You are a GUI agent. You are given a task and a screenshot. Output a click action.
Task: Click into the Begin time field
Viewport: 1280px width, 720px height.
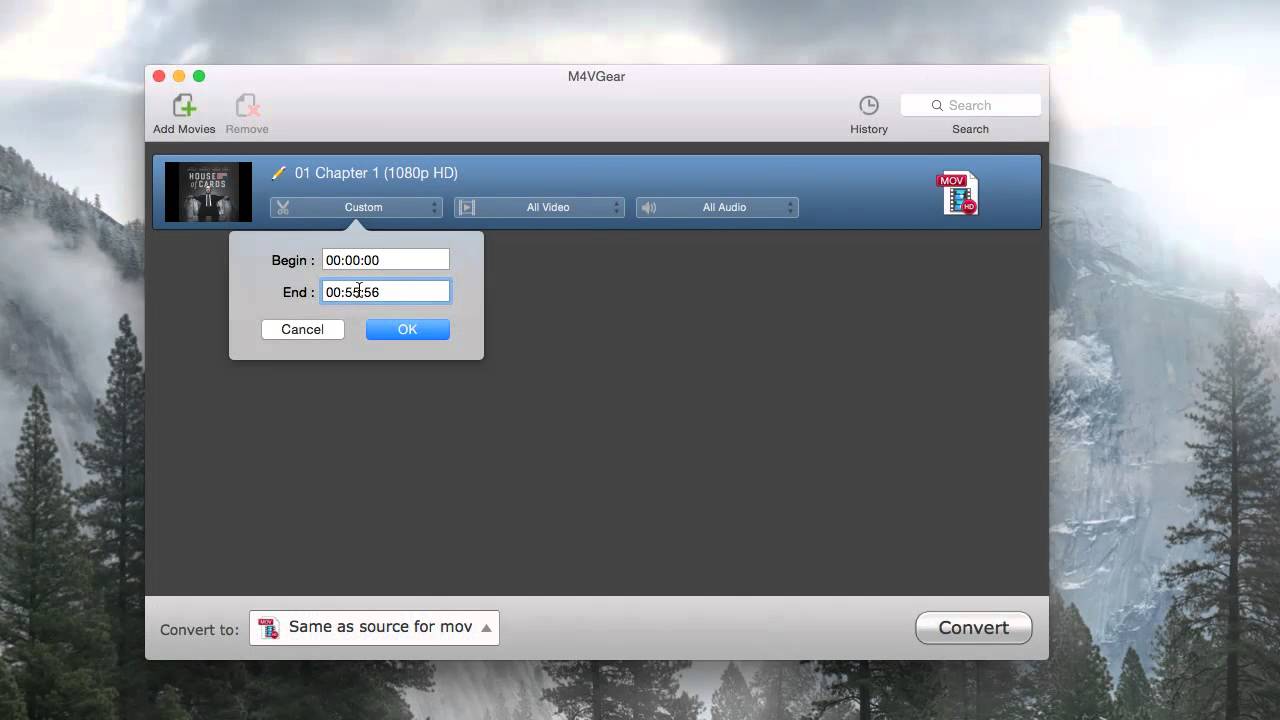pyautogui.click(x=386, y=260)
